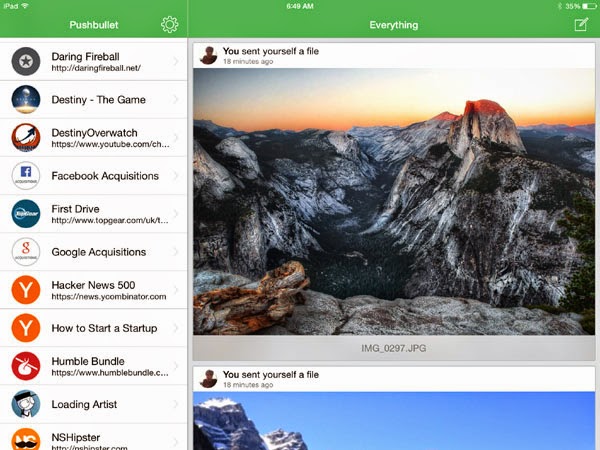The width and height of the screenshot is (600, 450).
Task: Open the DestinyOverwatch youtube.com URL
Action: click(110, 144)
